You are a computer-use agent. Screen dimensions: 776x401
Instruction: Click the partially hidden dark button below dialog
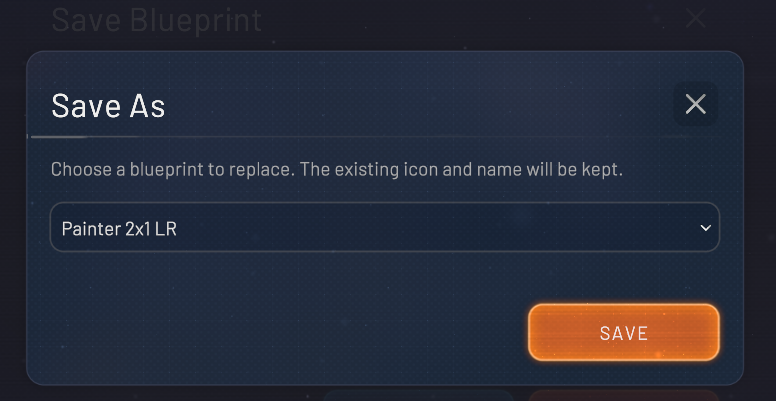tap(418, 395)
